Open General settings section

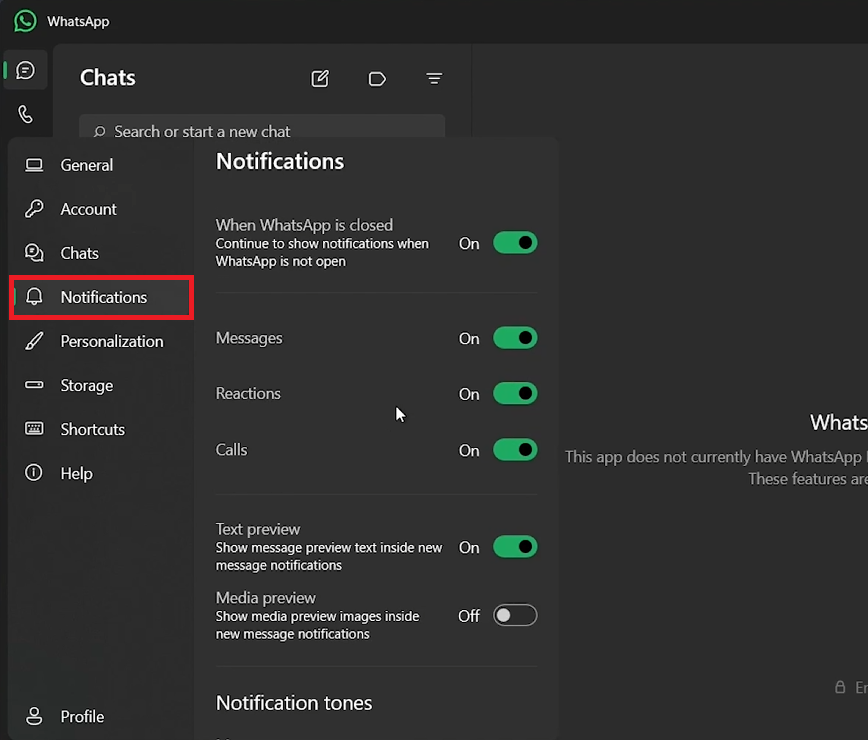pos(101,165)
